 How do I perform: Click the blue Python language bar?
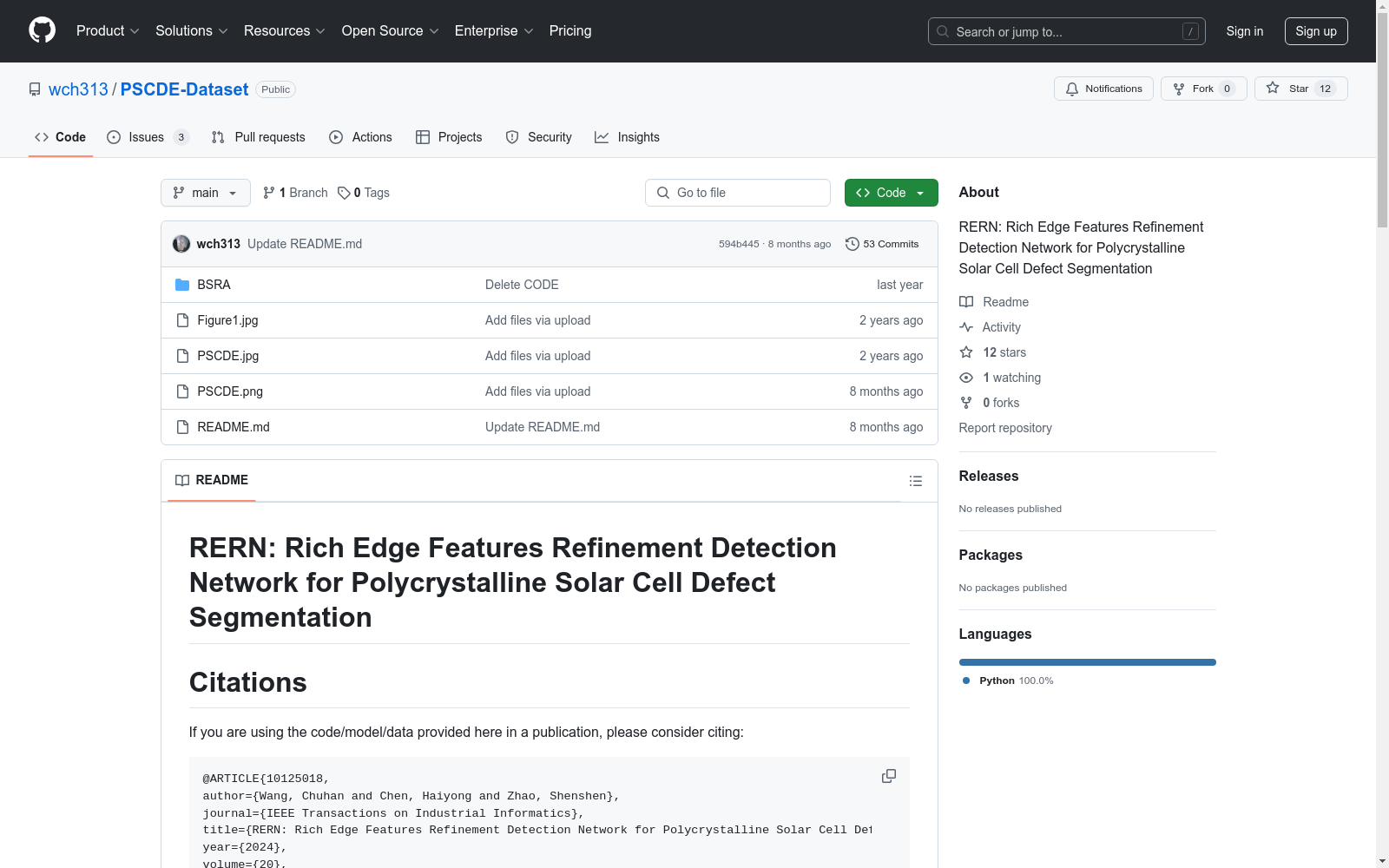(1088, 662)
